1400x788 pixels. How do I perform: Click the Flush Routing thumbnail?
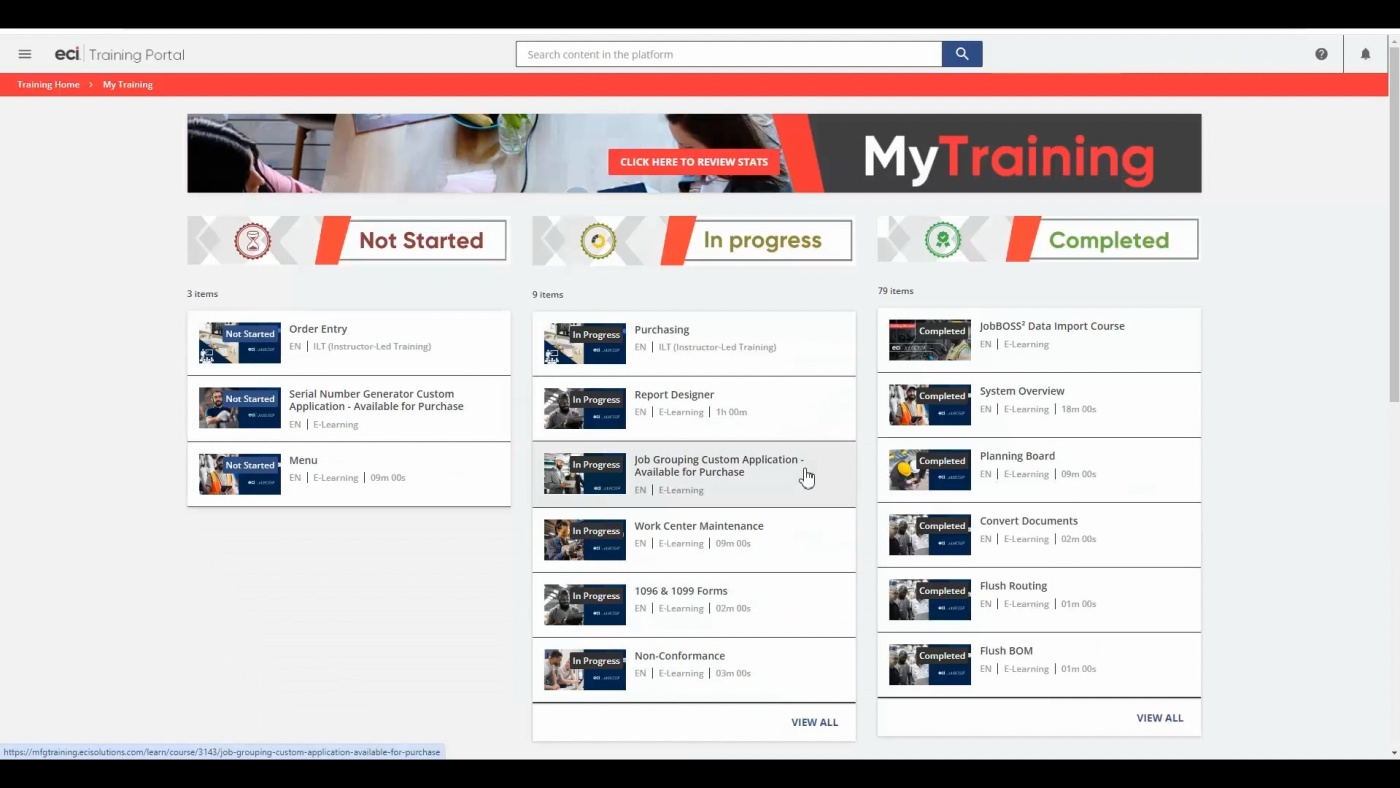930,600
